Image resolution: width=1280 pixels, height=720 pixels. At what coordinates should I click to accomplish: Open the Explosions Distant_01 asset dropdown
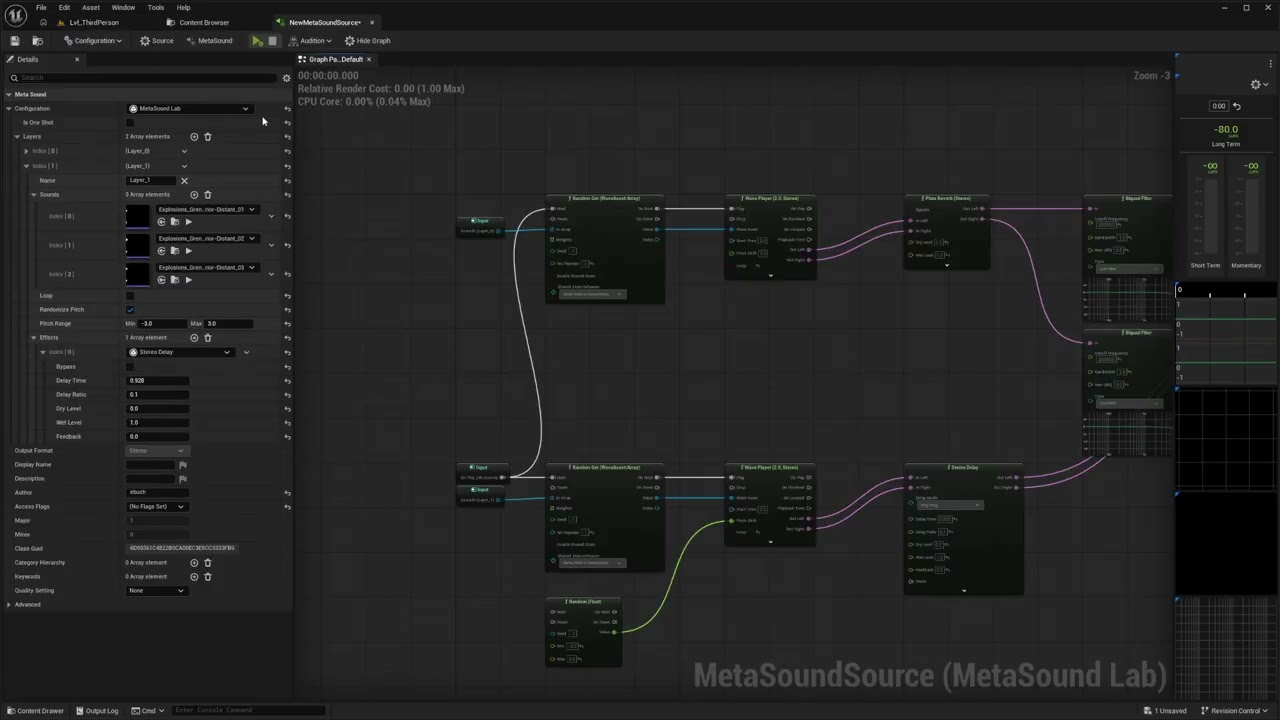(207, 210)
